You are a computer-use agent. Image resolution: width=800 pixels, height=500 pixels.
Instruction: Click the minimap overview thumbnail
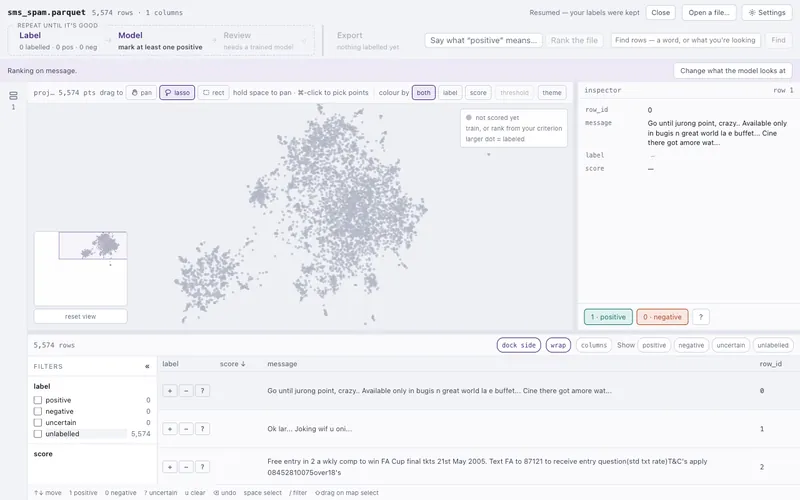pyautogui.click(x=81, y=268)
